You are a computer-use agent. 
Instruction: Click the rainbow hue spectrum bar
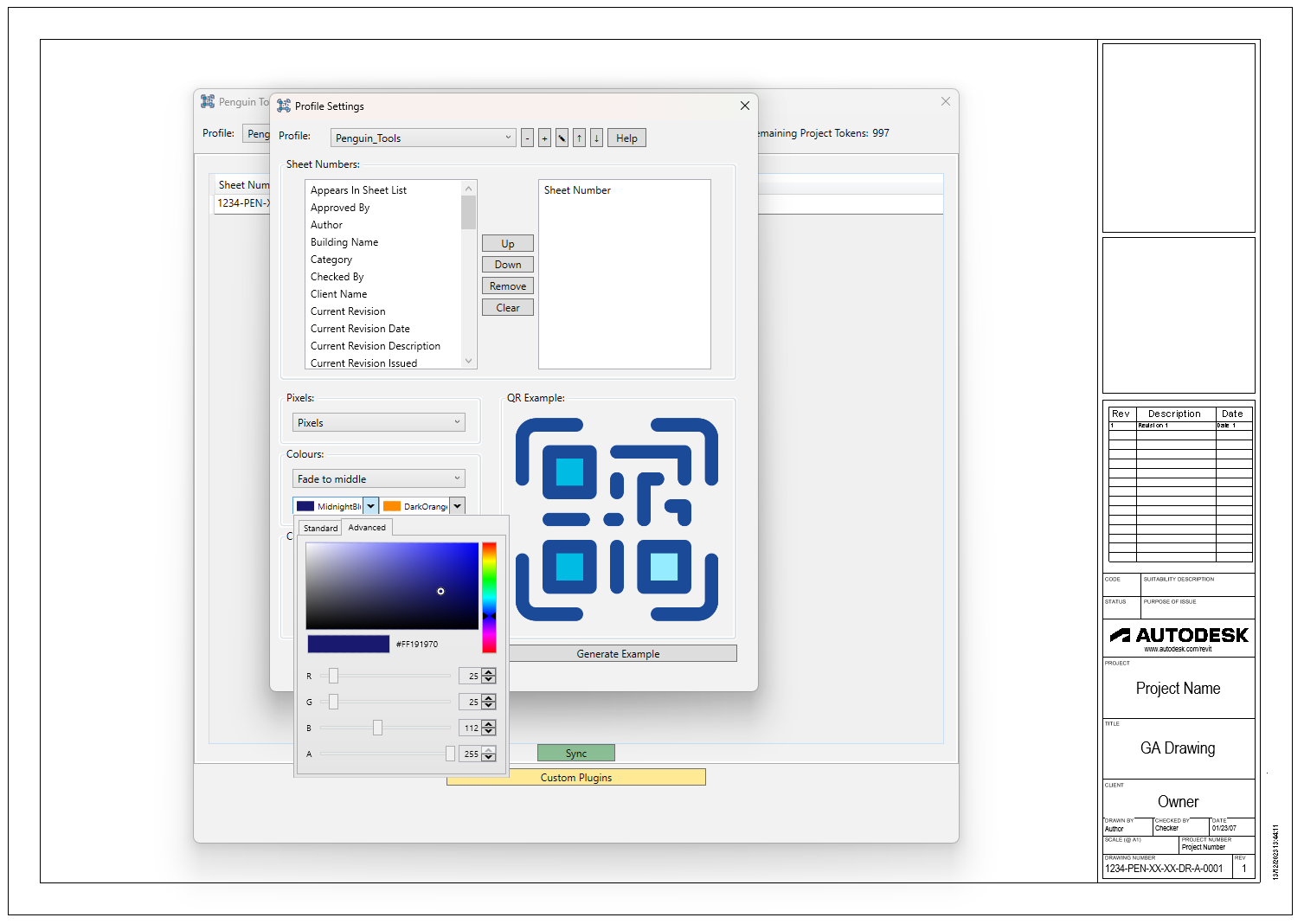tap(489, 597)
